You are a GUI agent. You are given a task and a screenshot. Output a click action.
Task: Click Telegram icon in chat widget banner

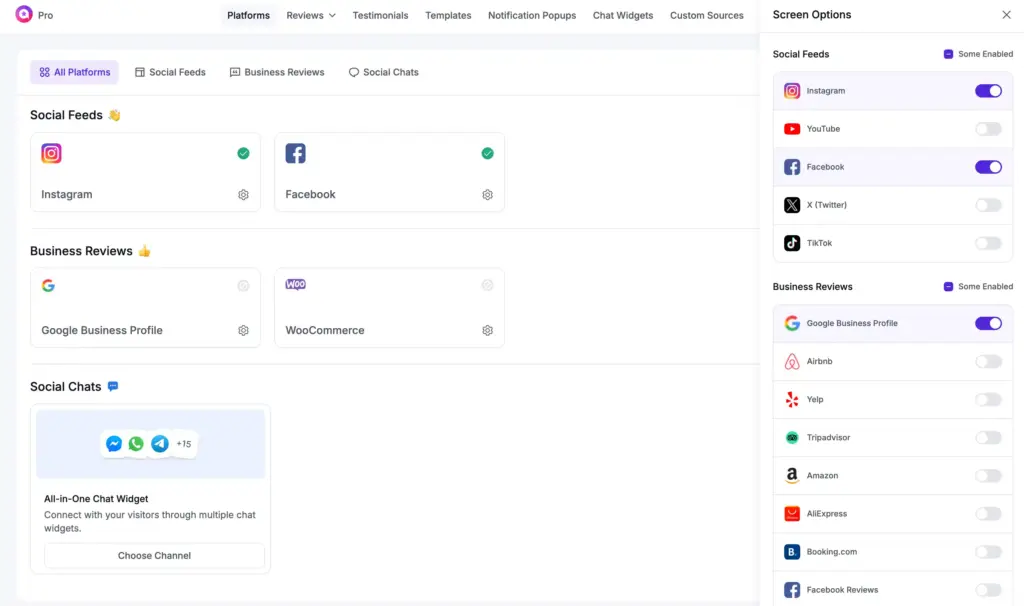[159, 444]
